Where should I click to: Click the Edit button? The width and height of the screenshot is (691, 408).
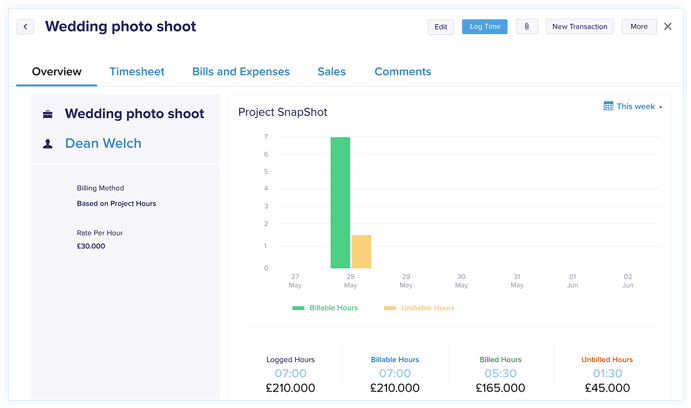[441, 27]
